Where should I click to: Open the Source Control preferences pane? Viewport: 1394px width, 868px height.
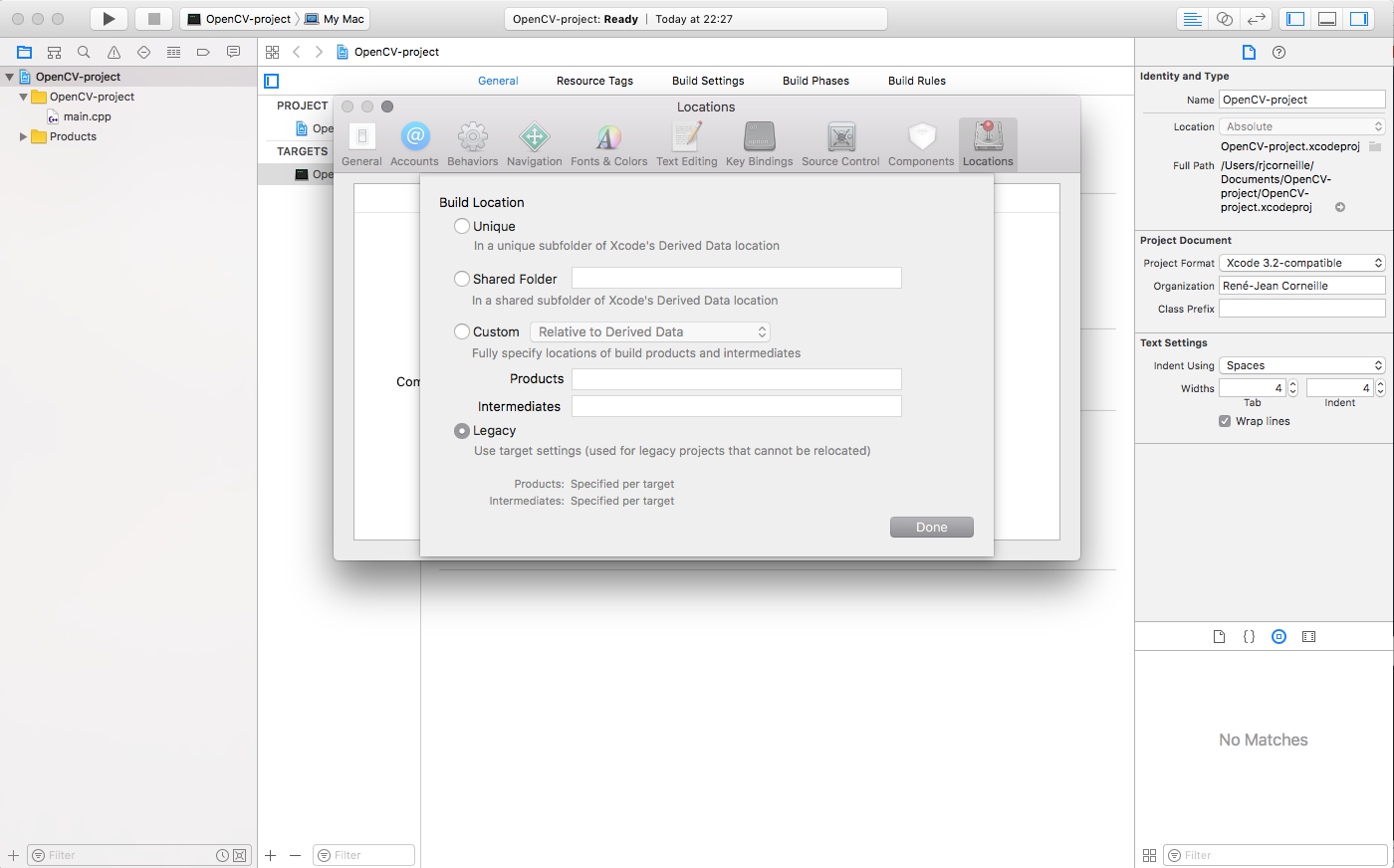840,144
